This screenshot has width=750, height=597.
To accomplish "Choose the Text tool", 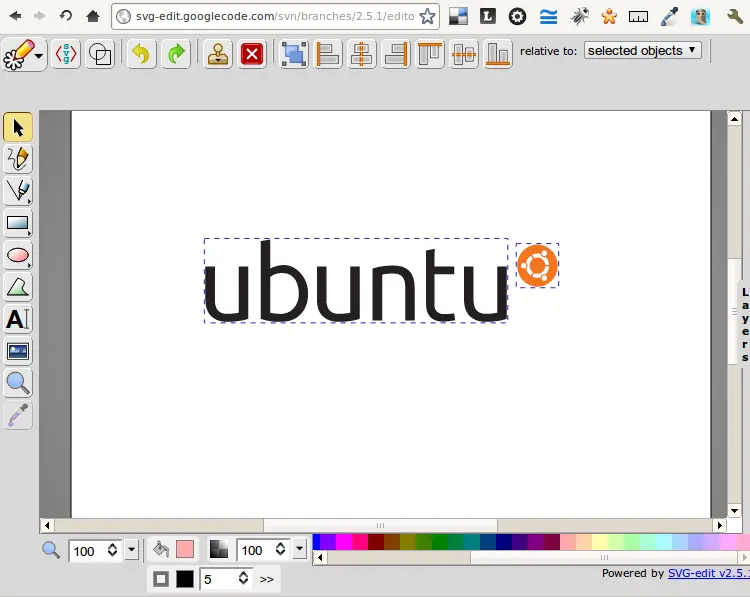I will 18,319.
